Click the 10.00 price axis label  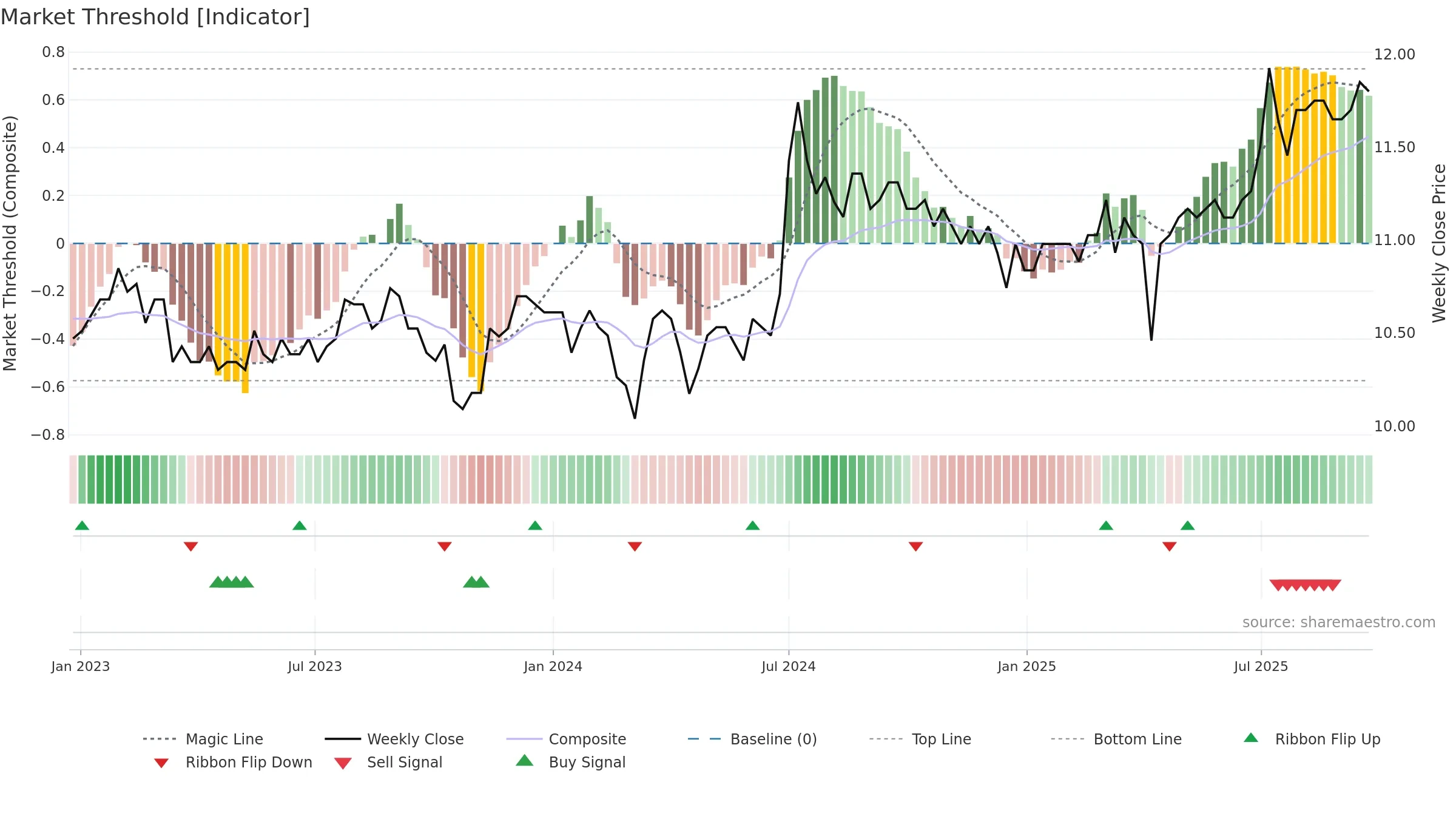[1395, 426]
